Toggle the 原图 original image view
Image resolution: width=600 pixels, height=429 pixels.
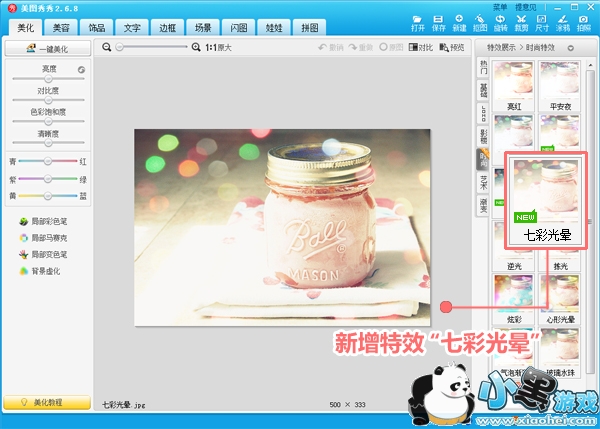point(391,47)
